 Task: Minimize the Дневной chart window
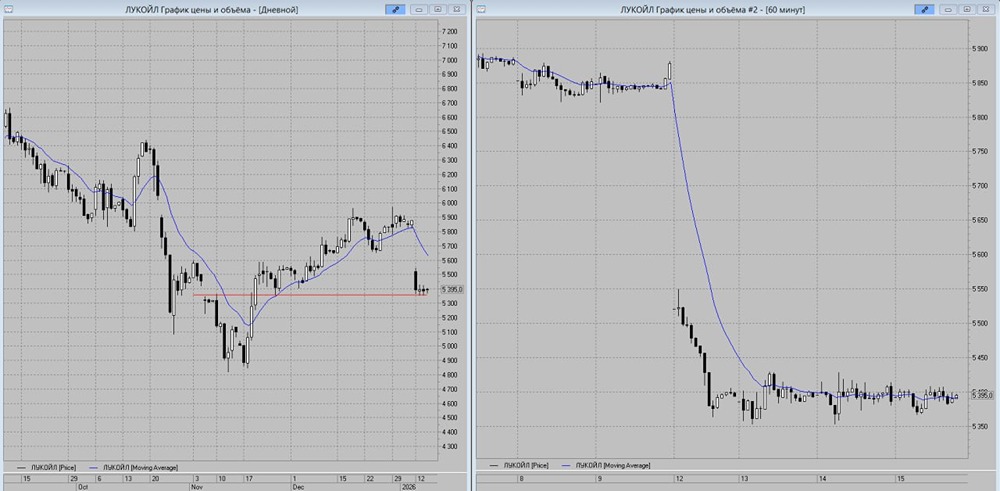coord(420,10)
